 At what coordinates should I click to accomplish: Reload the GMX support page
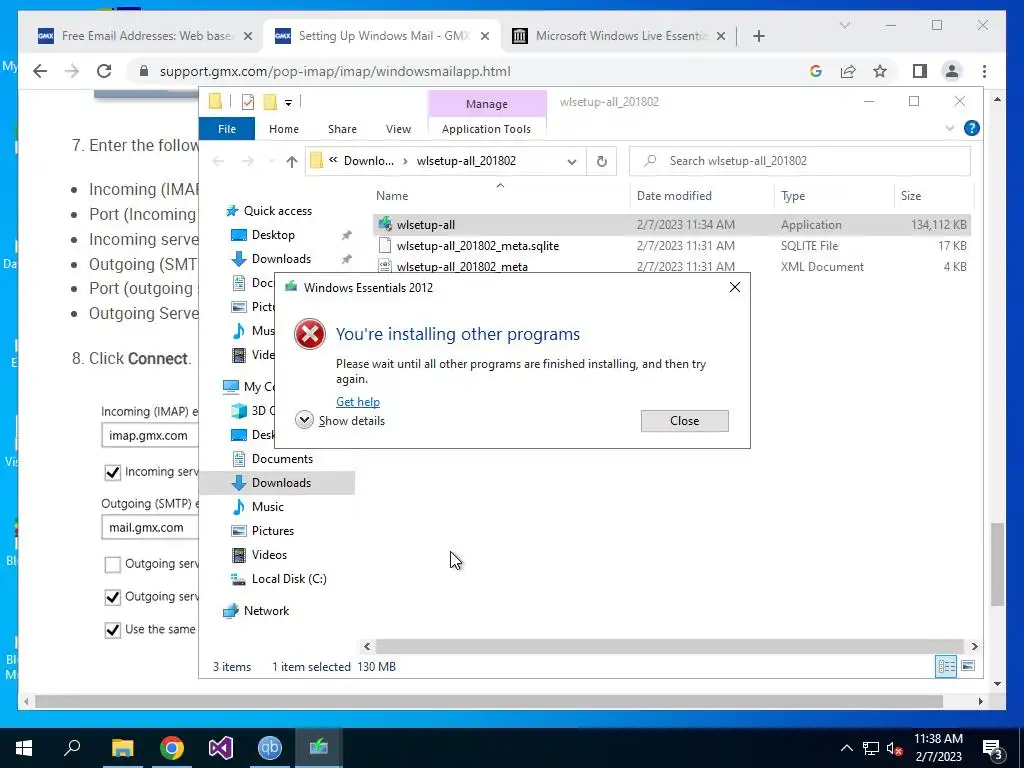pos(104,71)
